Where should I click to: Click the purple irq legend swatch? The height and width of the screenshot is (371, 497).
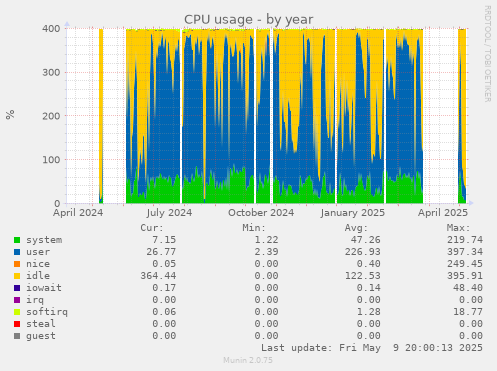coord(17,300)
